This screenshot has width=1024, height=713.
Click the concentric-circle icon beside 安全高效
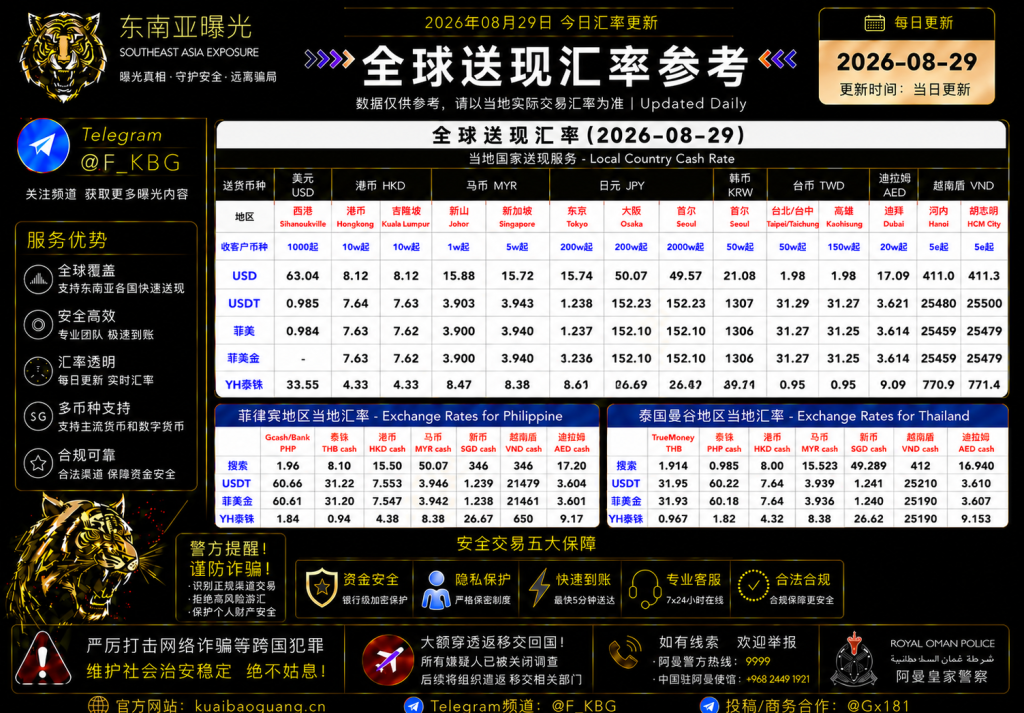(x=38, y=325)
